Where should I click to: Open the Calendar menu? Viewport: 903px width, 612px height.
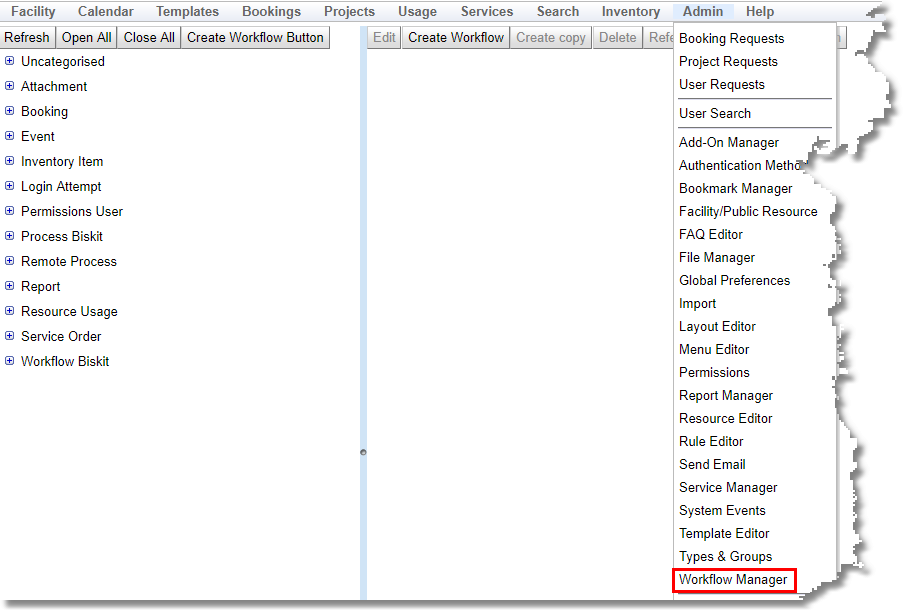tap(105, 12)
